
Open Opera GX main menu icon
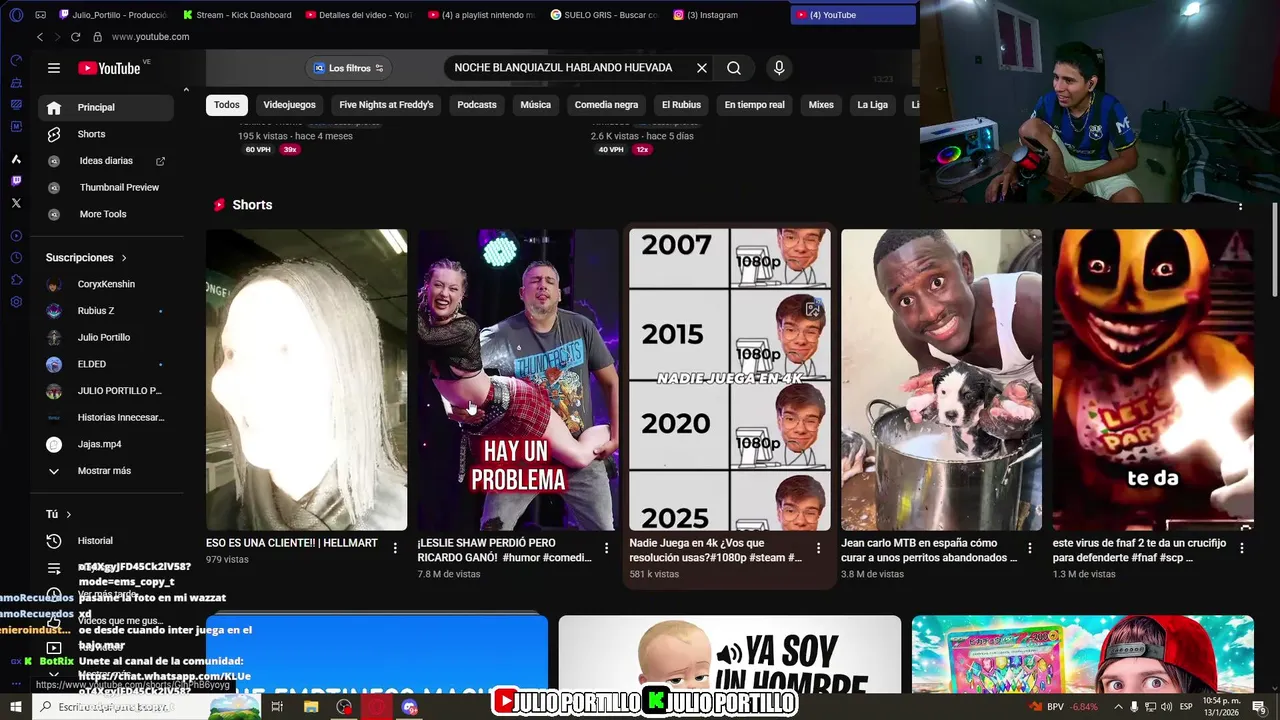click(16, 15)
